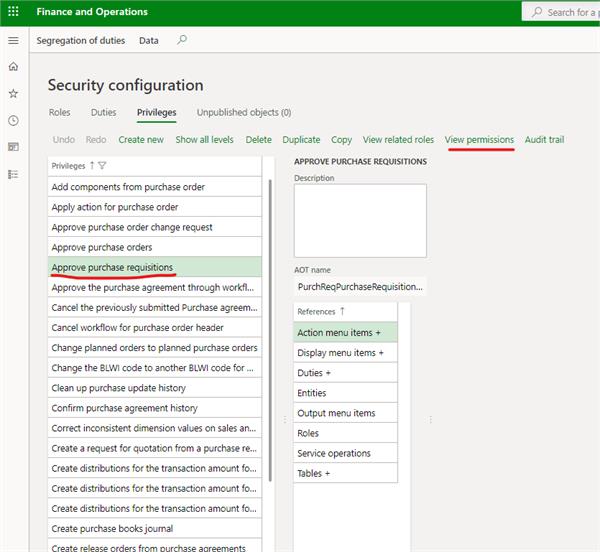Select Roles in References list
This screenshot has width=600, height=552.
[346, 433]
